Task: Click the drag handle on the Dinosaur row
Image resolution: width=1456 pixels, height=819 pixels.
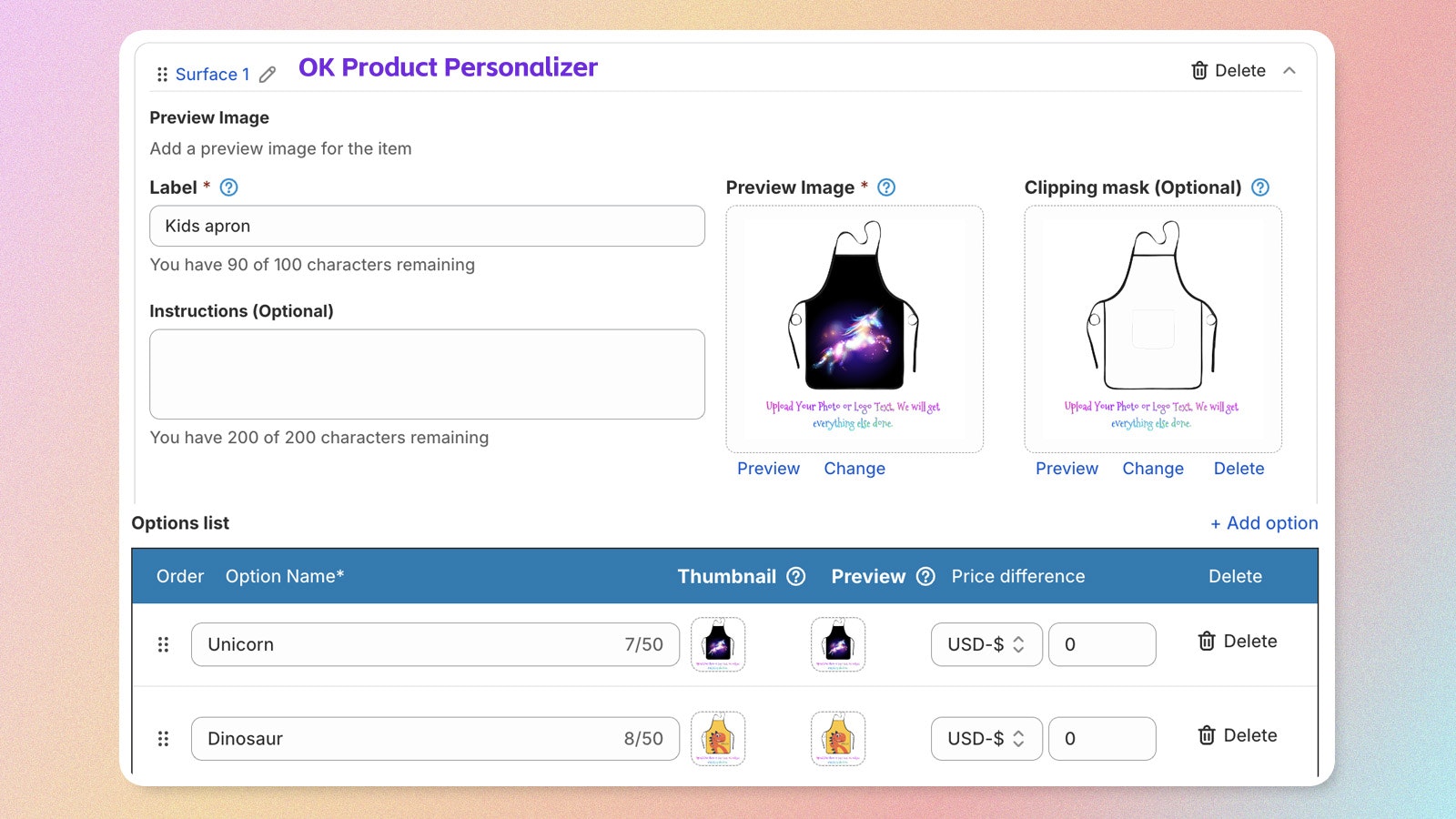Action: click(x=164, y=739)
